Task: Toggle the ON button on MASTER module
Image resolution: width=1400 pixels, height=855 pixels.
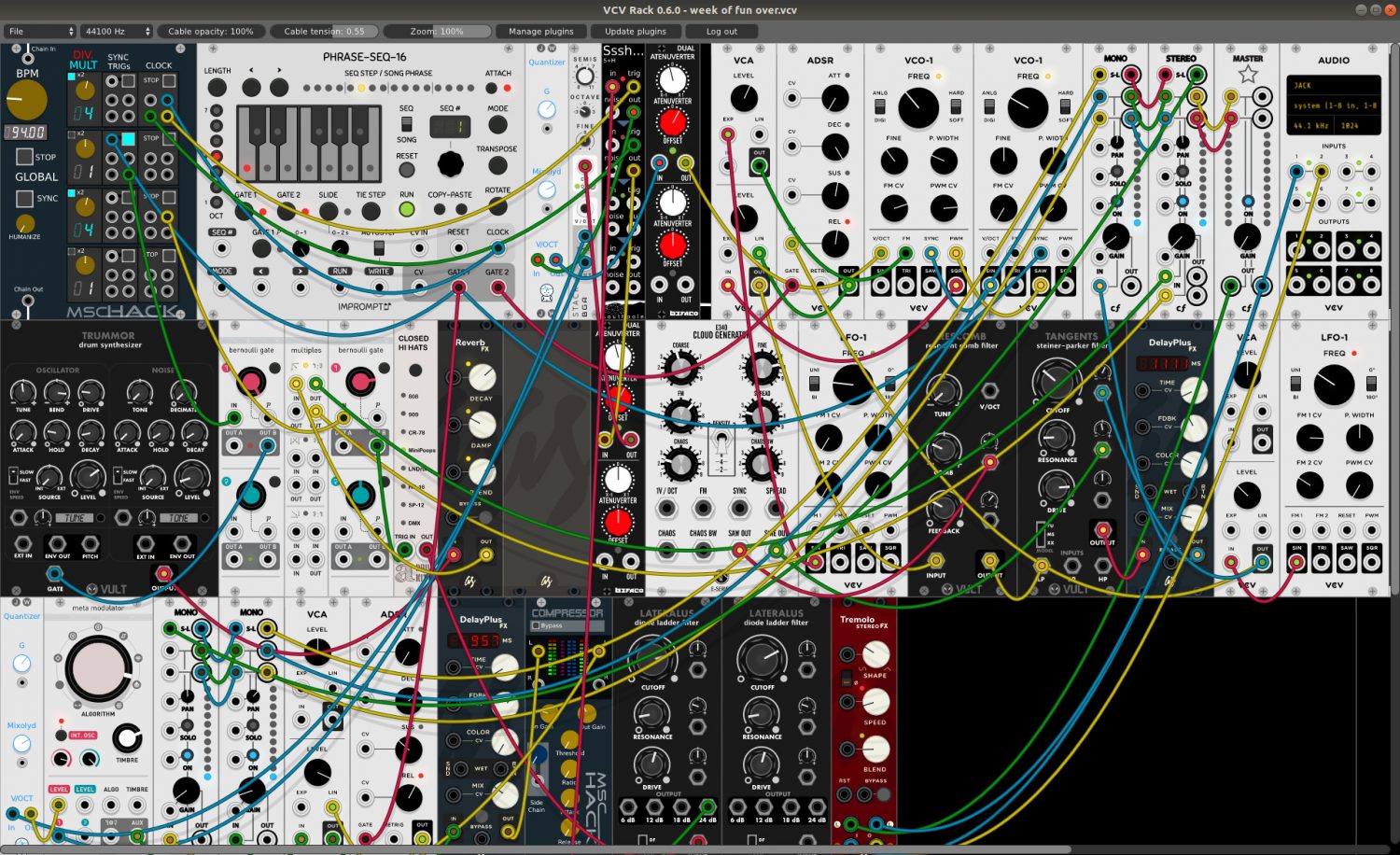Action: click(x=1248, y=200)
